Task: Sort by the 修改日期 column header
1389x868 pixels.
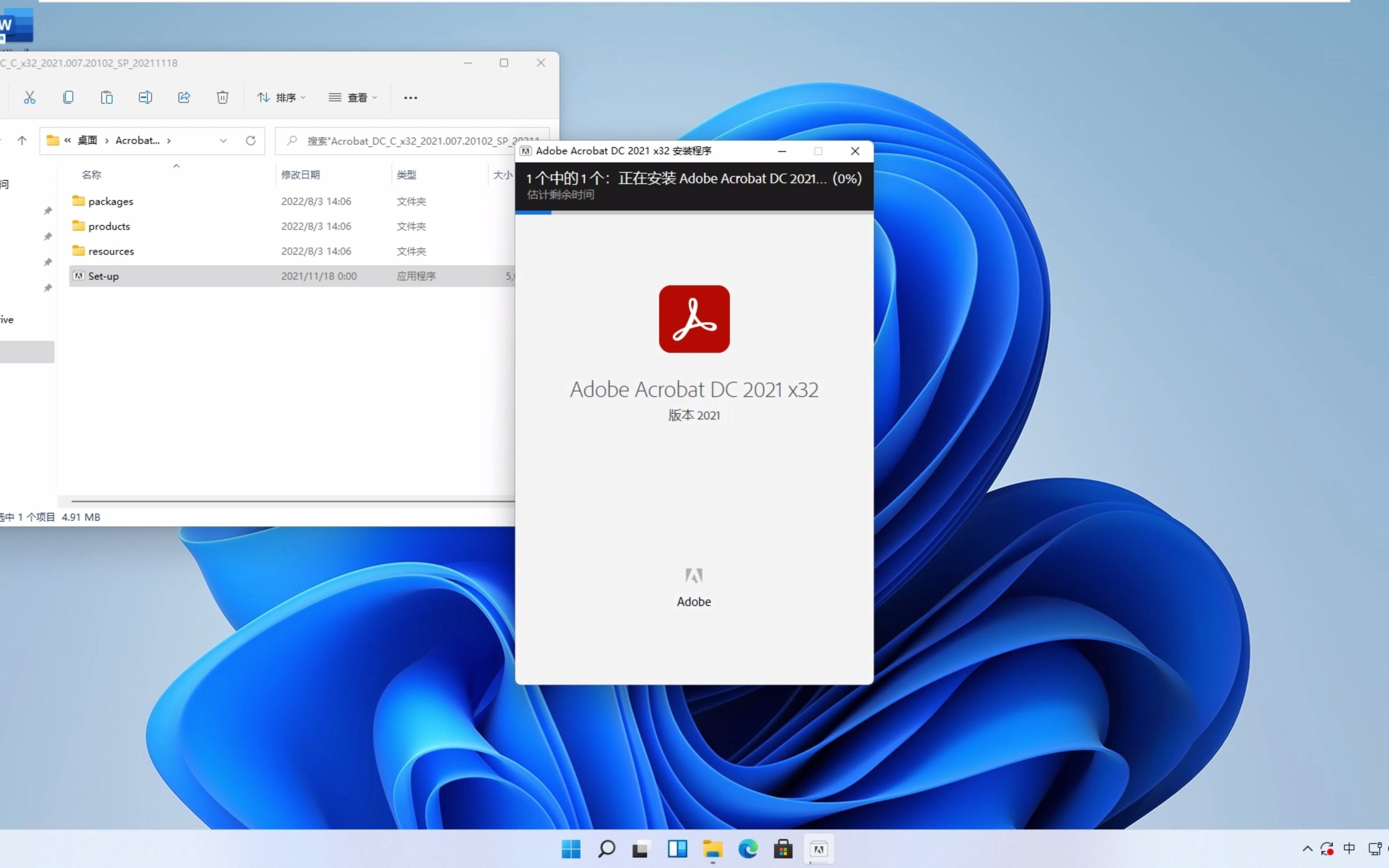Action: tap(300, 175)
